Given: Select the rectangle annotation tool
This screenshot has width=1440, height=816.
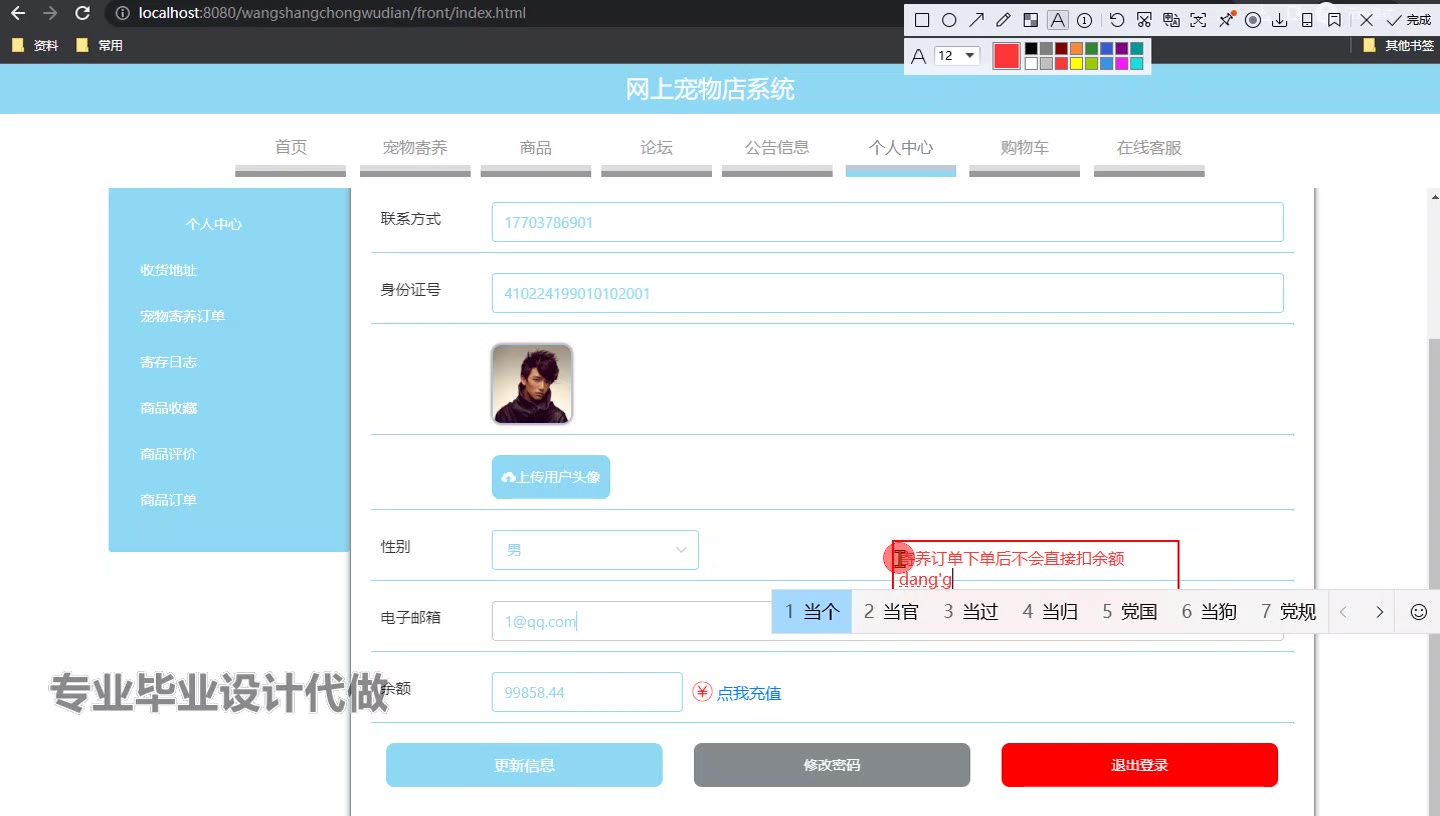Looking at the screenshot, I should [922, 20].
